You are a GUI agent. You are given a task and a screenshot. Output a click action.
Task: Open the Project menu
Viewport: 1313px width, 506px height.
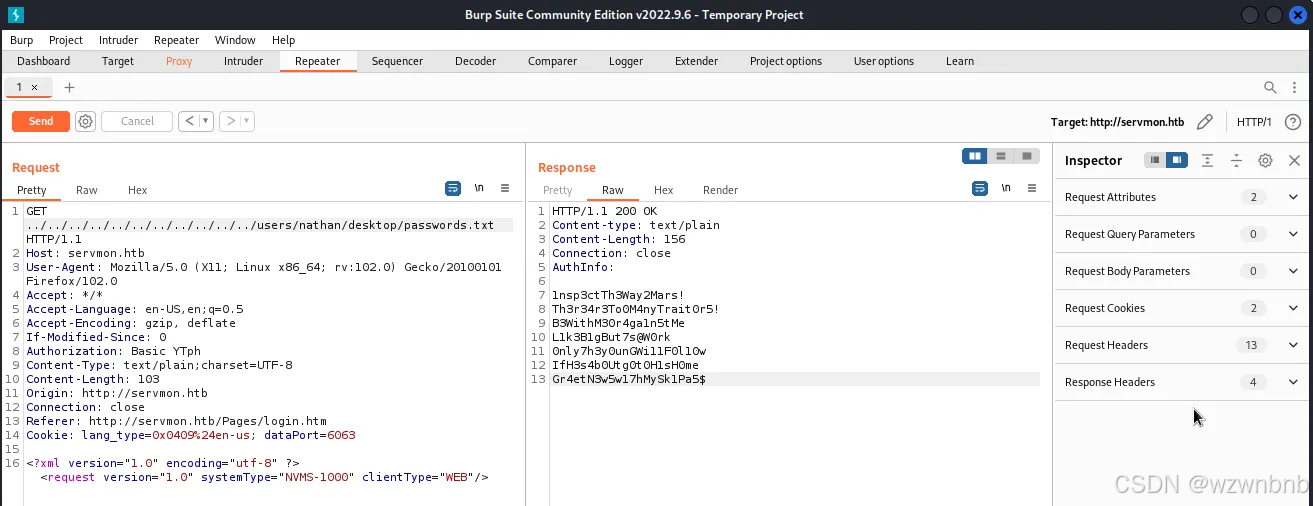click(66, 40)
